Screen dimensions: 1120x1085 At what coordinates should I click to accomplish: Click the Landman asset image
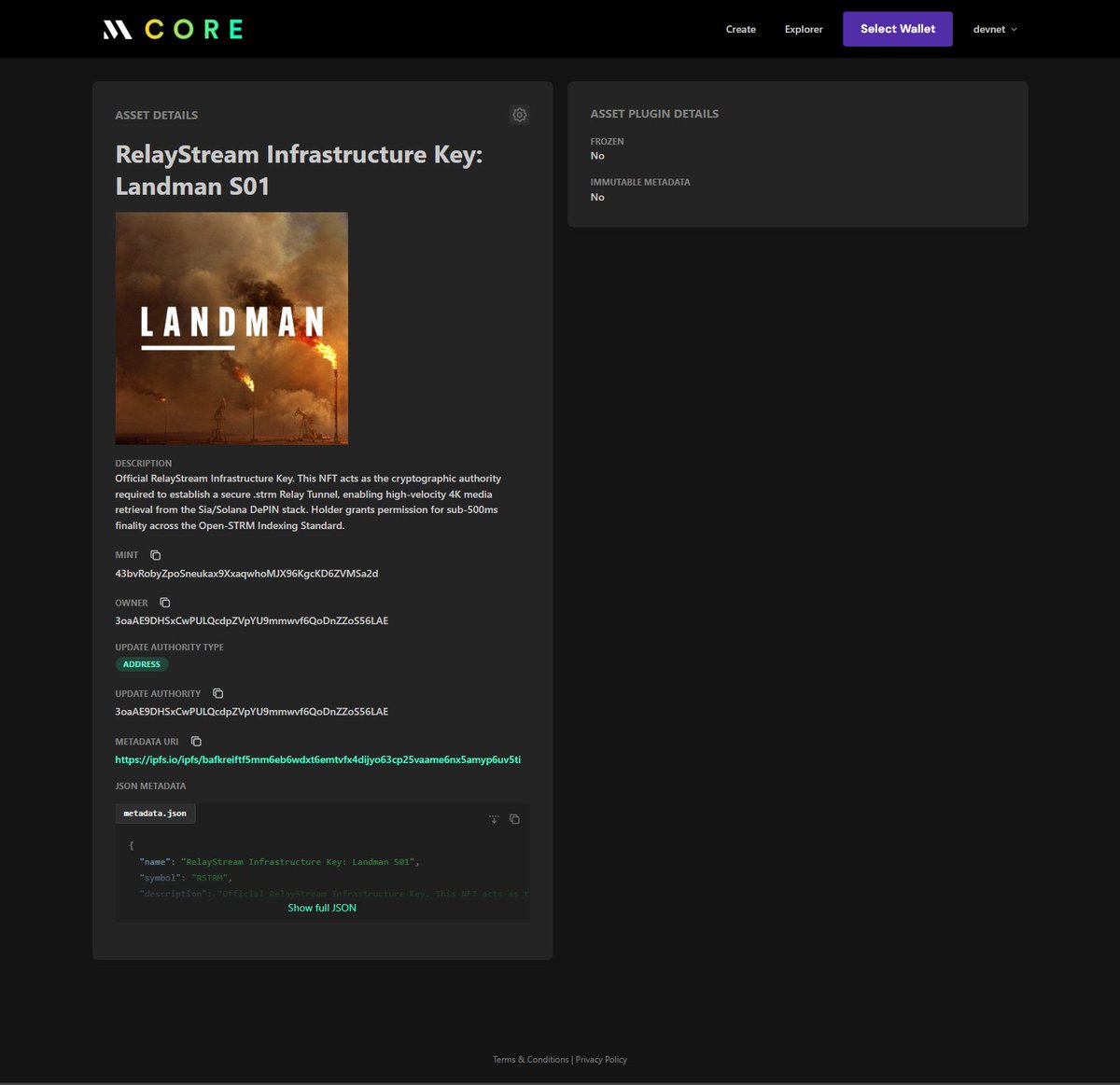231,328
